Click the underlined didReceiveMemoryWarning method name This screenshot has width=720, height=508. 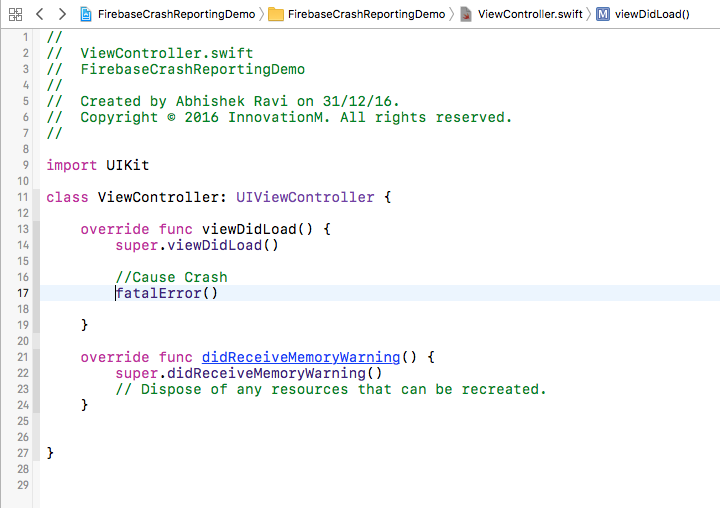coord(301,357)
